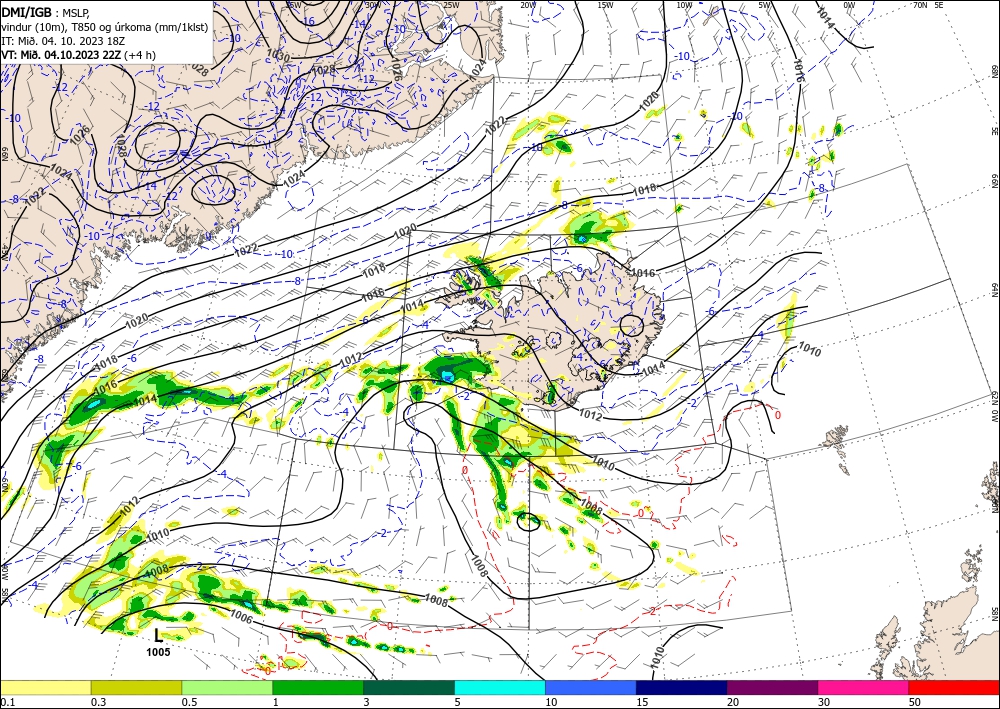Viewport: 1000px width, 709px height.
Task: Select the cyan 5 mm legend swatch
Action: (500, 687)
